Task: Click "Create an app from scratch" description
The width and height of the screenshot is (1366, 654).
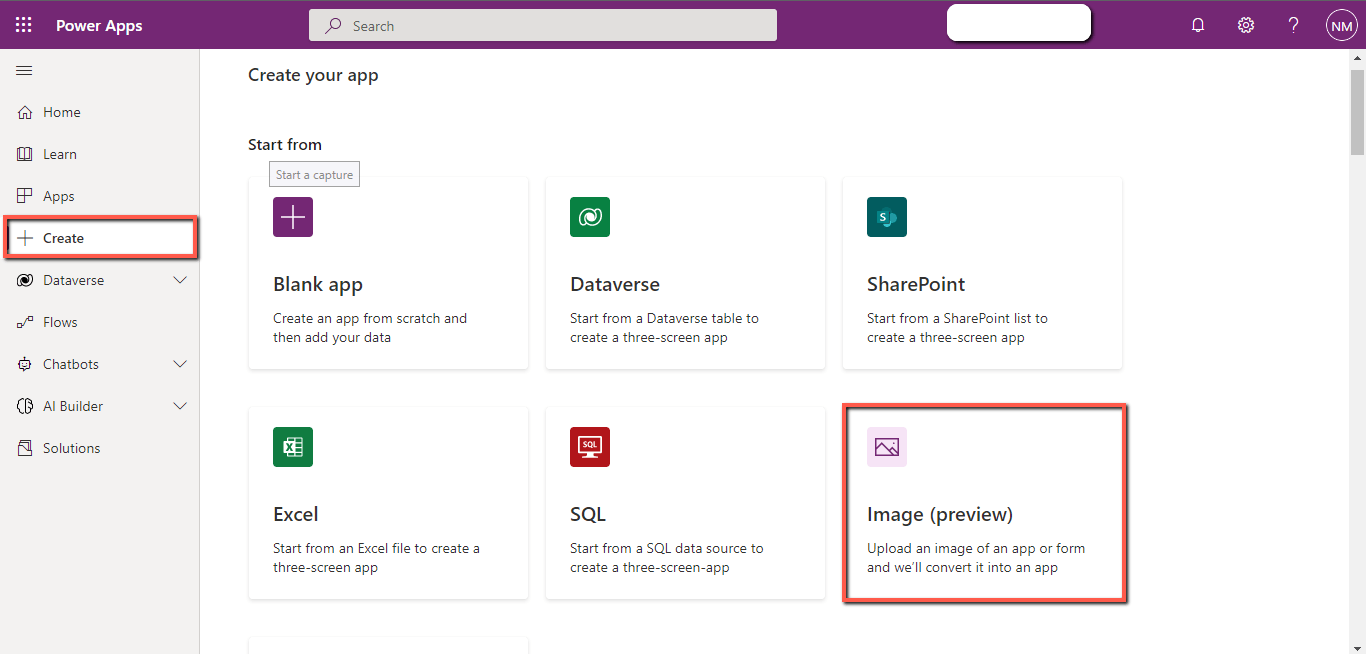Action: [x=370, y=328]
